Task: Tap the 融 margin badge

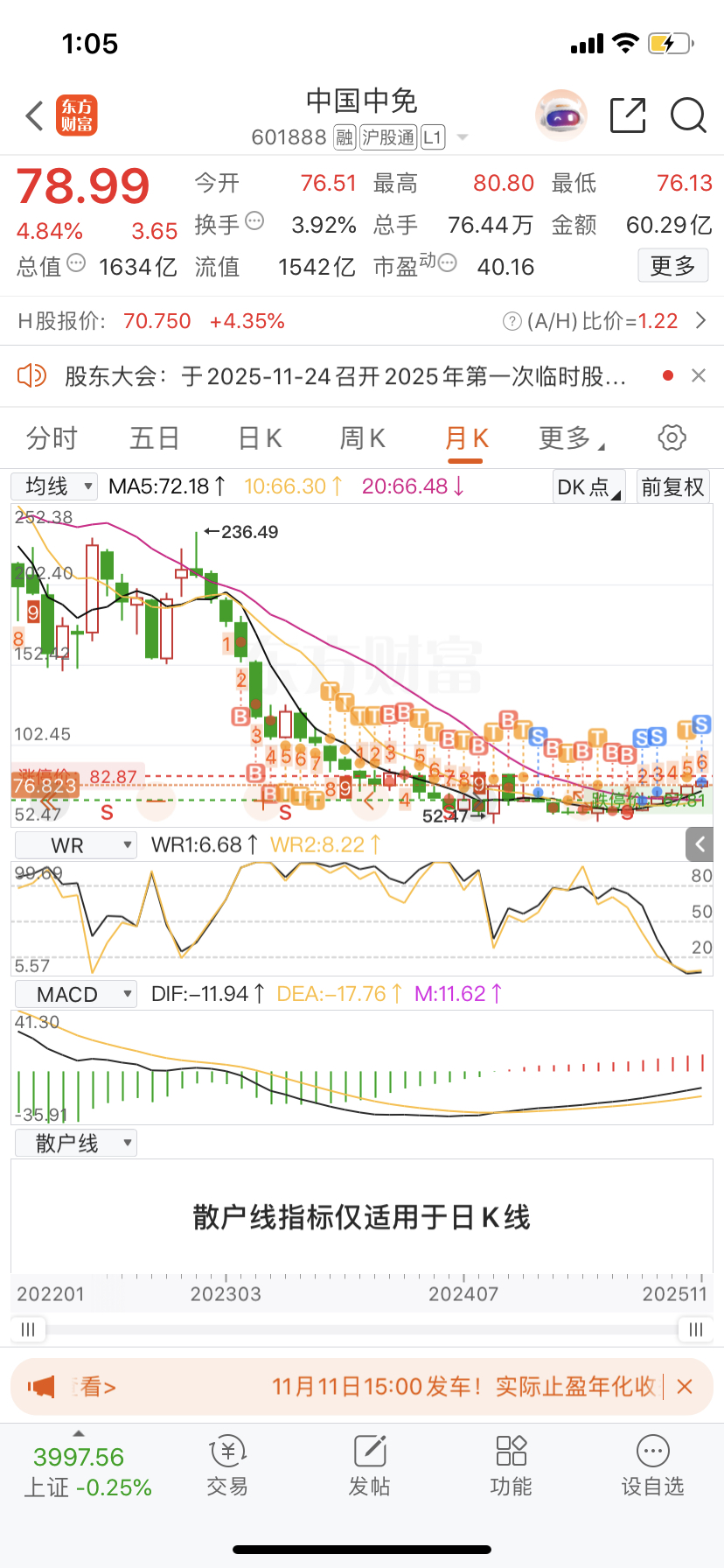Action: pyautogui.click(x=345, y=137)
